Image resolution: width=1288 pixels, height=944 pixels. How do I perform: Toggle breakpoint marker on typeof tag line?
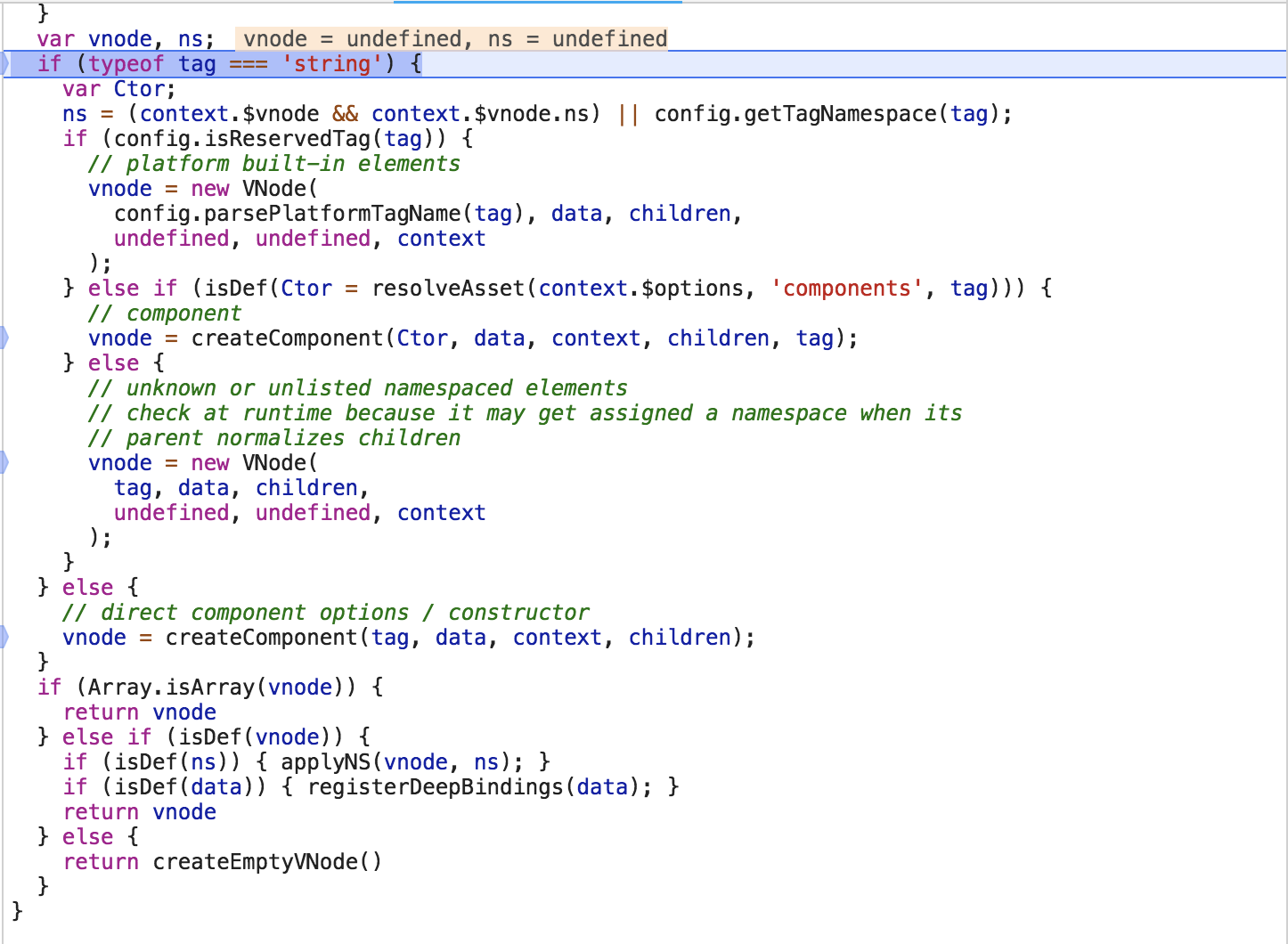(x=4, y=63)
